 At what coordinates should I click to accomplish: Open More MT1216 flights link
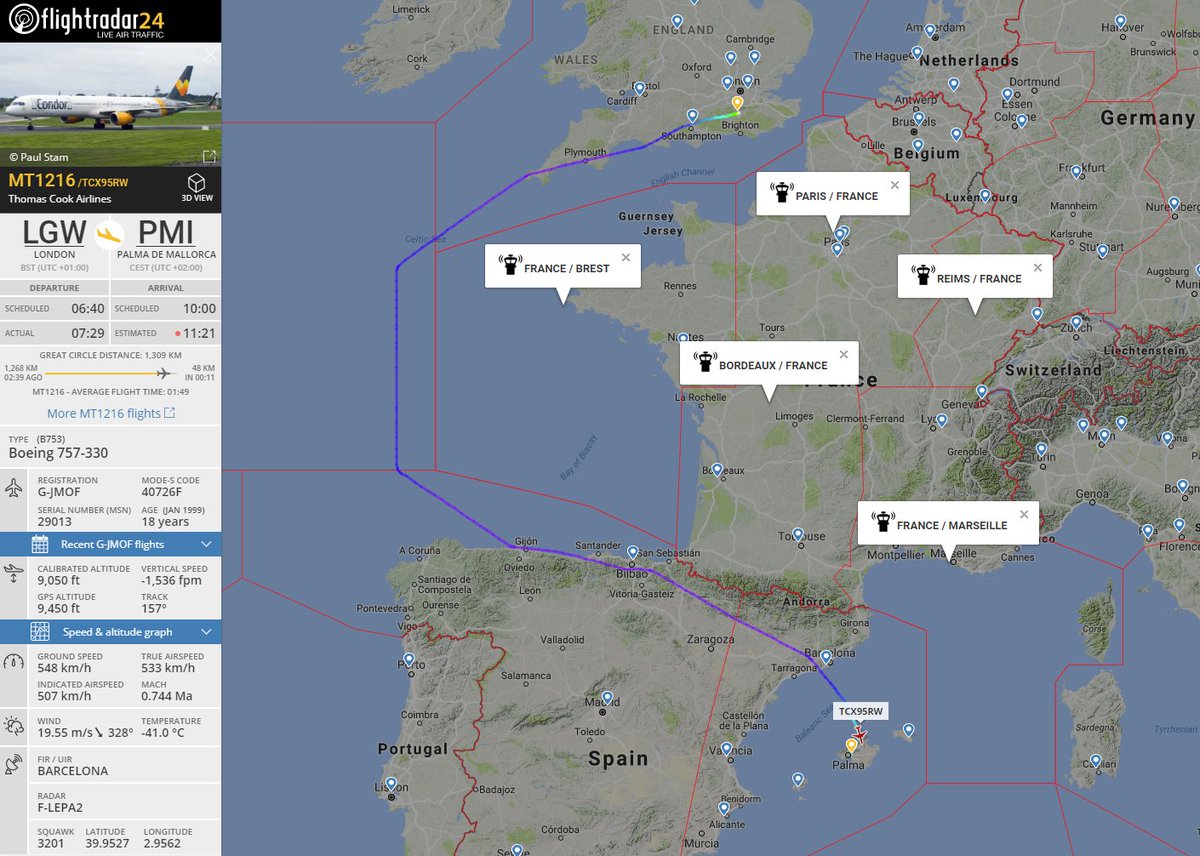point(110,413)
